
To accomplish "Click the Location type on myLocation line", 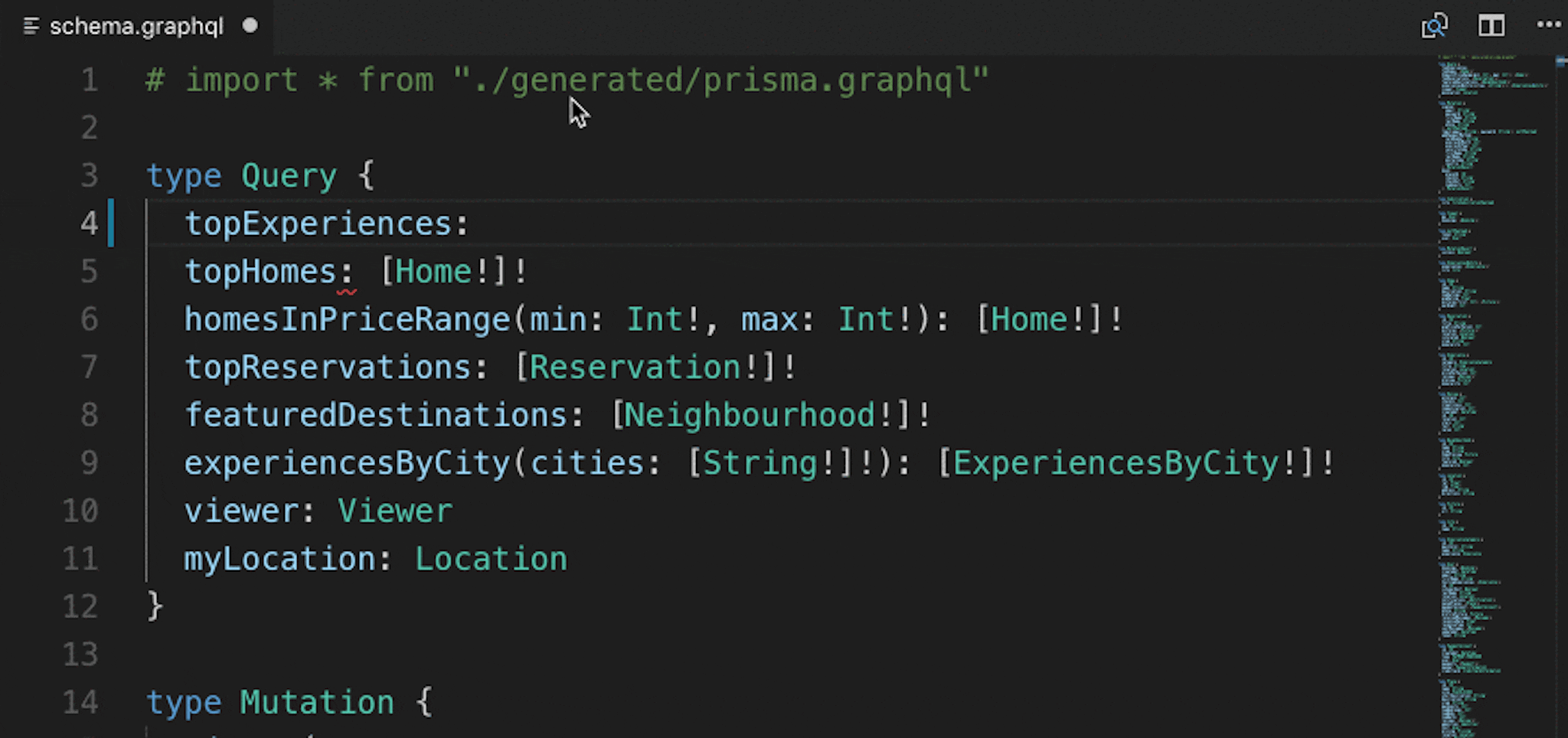I will pos(491,558).
